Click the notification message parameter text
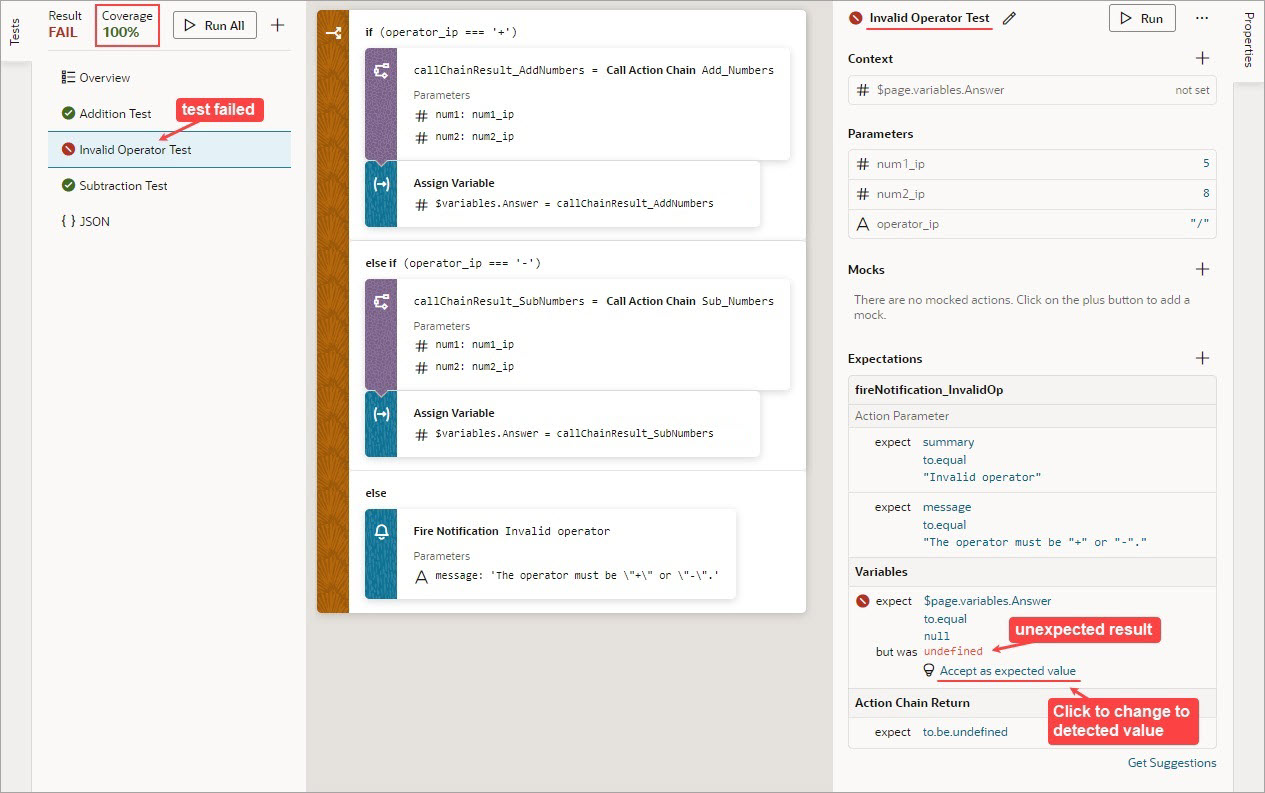This screenshot has height=793, width=1265. click(x=577, y=576)
